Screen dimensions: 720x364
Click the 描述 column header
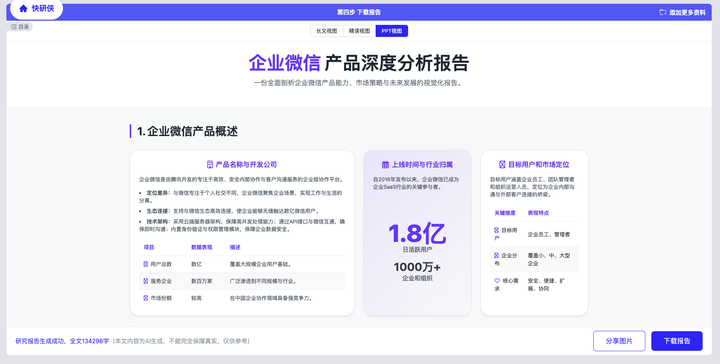point(235,247)
